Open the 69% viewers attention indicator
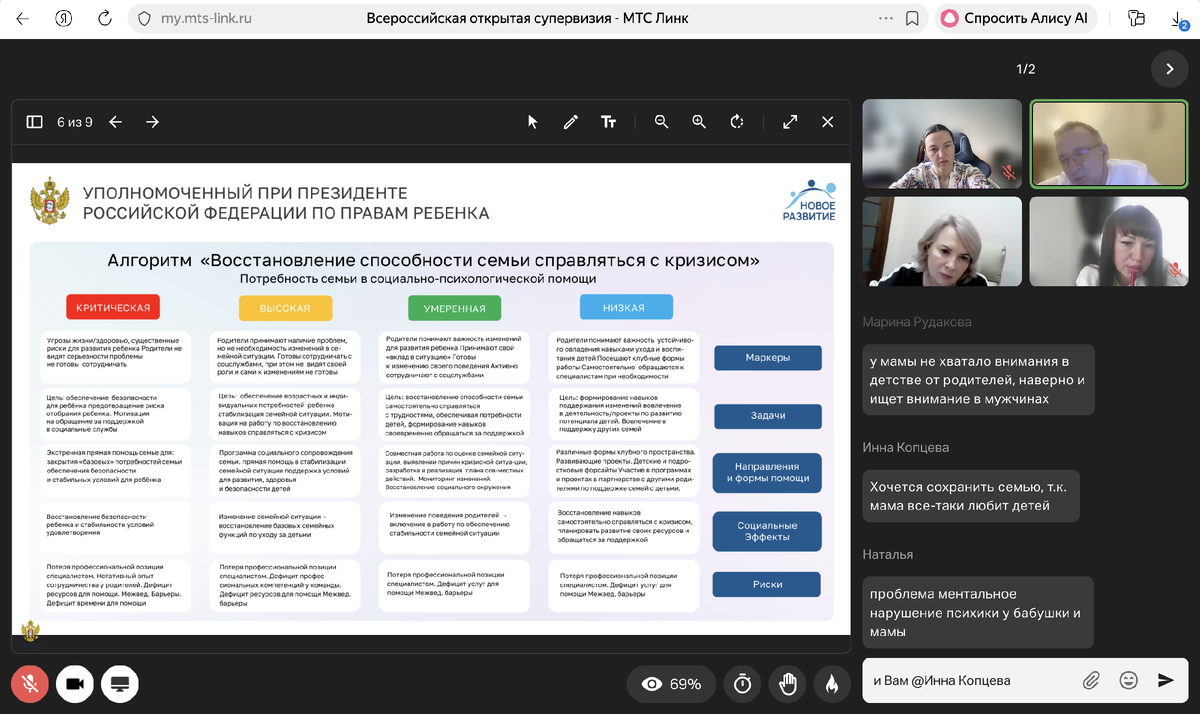The width and height of the screenshot is (1200, 714). 671,684
